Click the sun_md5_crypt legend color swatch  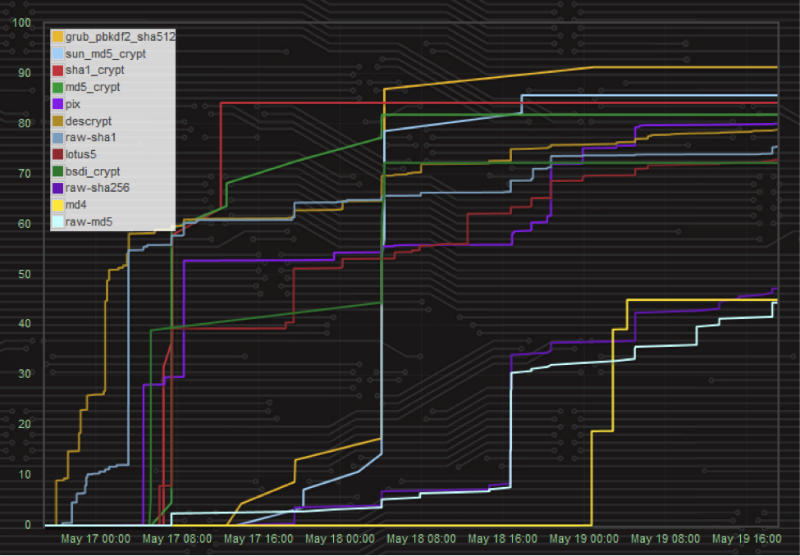pyautogui.click(x=58, y=54)
